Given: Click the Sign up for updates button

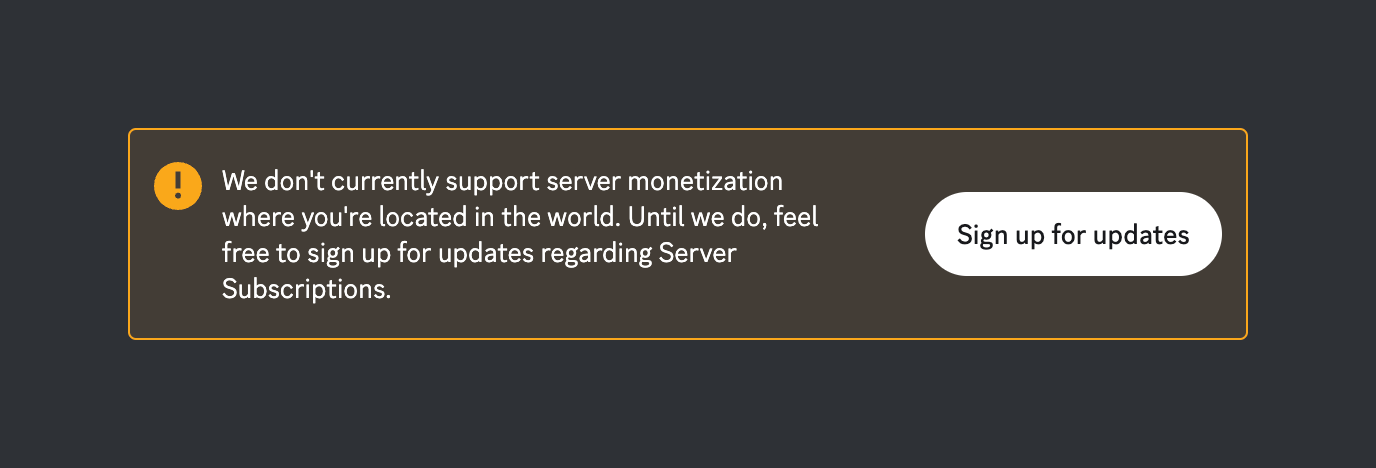Looking at the screenshot, I should 1073,234.
